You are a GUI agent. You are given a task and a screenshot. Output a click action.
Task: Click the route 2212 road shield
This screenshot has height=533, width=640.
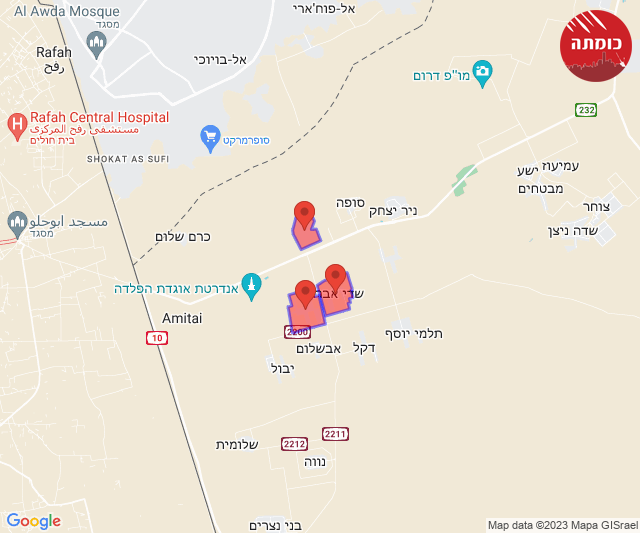(x=294, y=444)
